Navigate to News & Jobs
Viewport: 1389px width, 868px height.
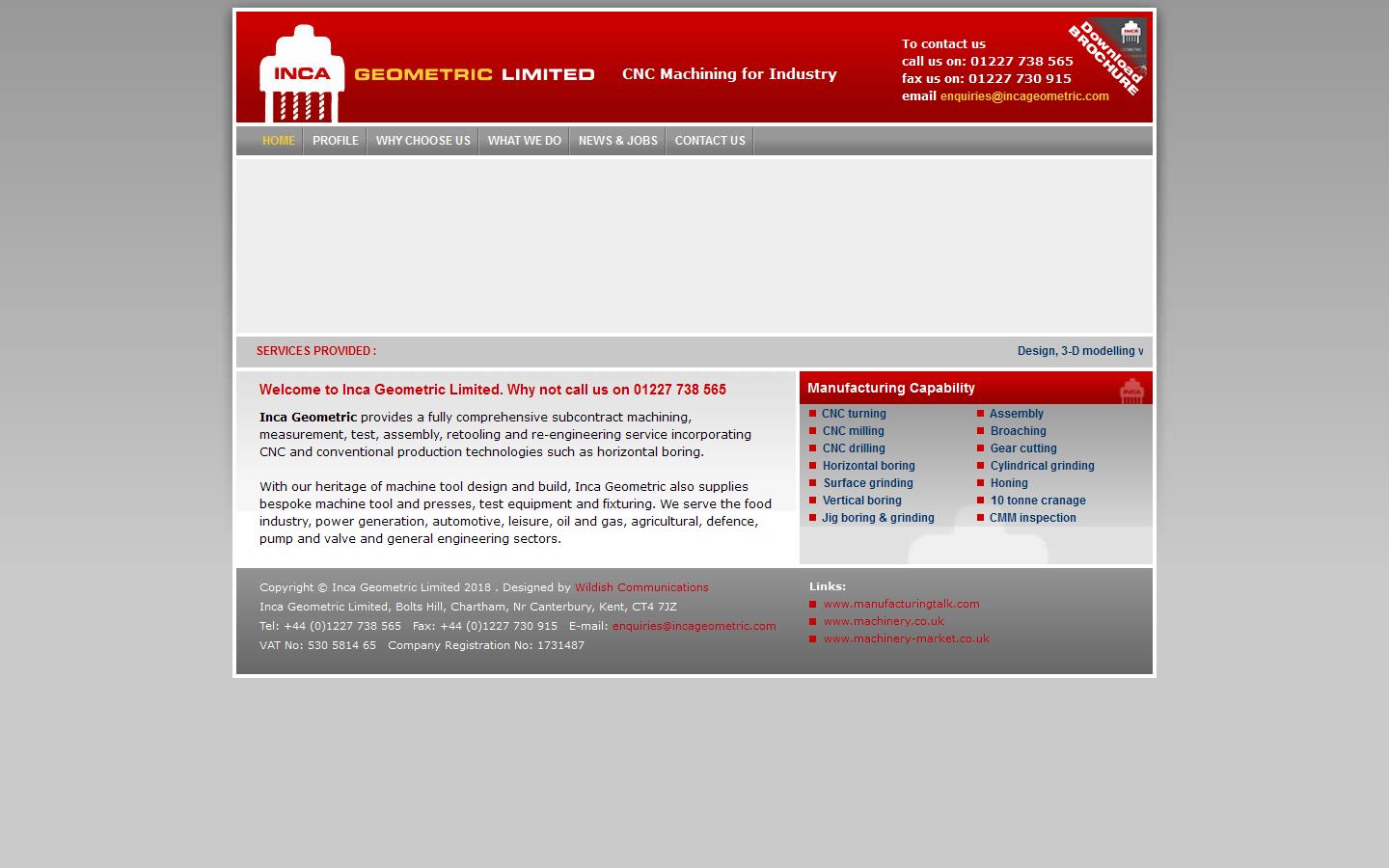point(617,141)
